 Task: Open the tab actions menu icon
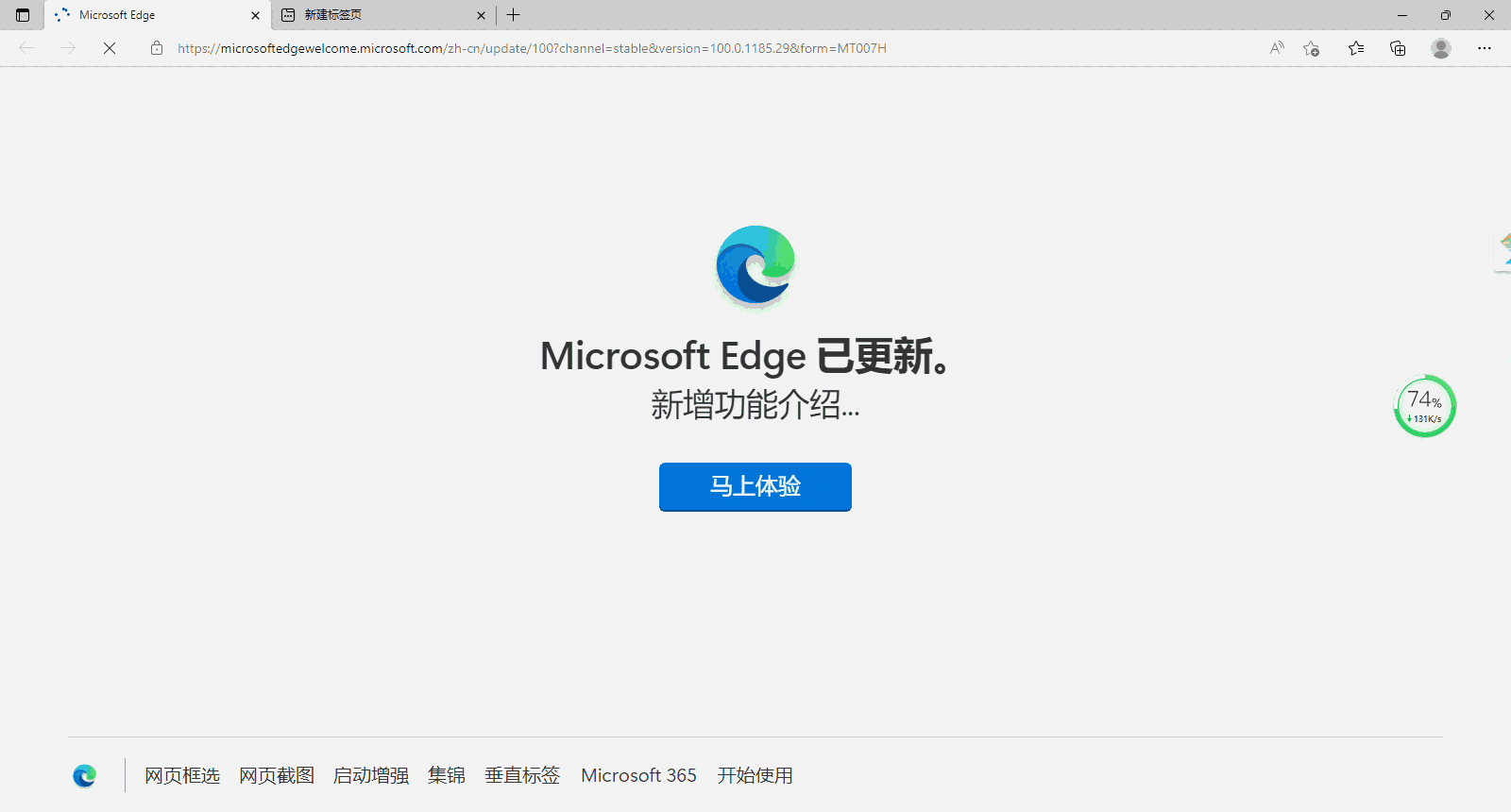pyautogui.click(x=23, y=15)
